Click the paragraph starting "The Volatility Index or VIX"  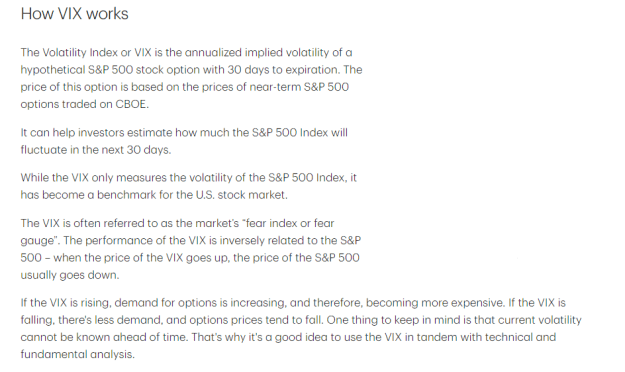pyautogui.click(x=191, y=78)
